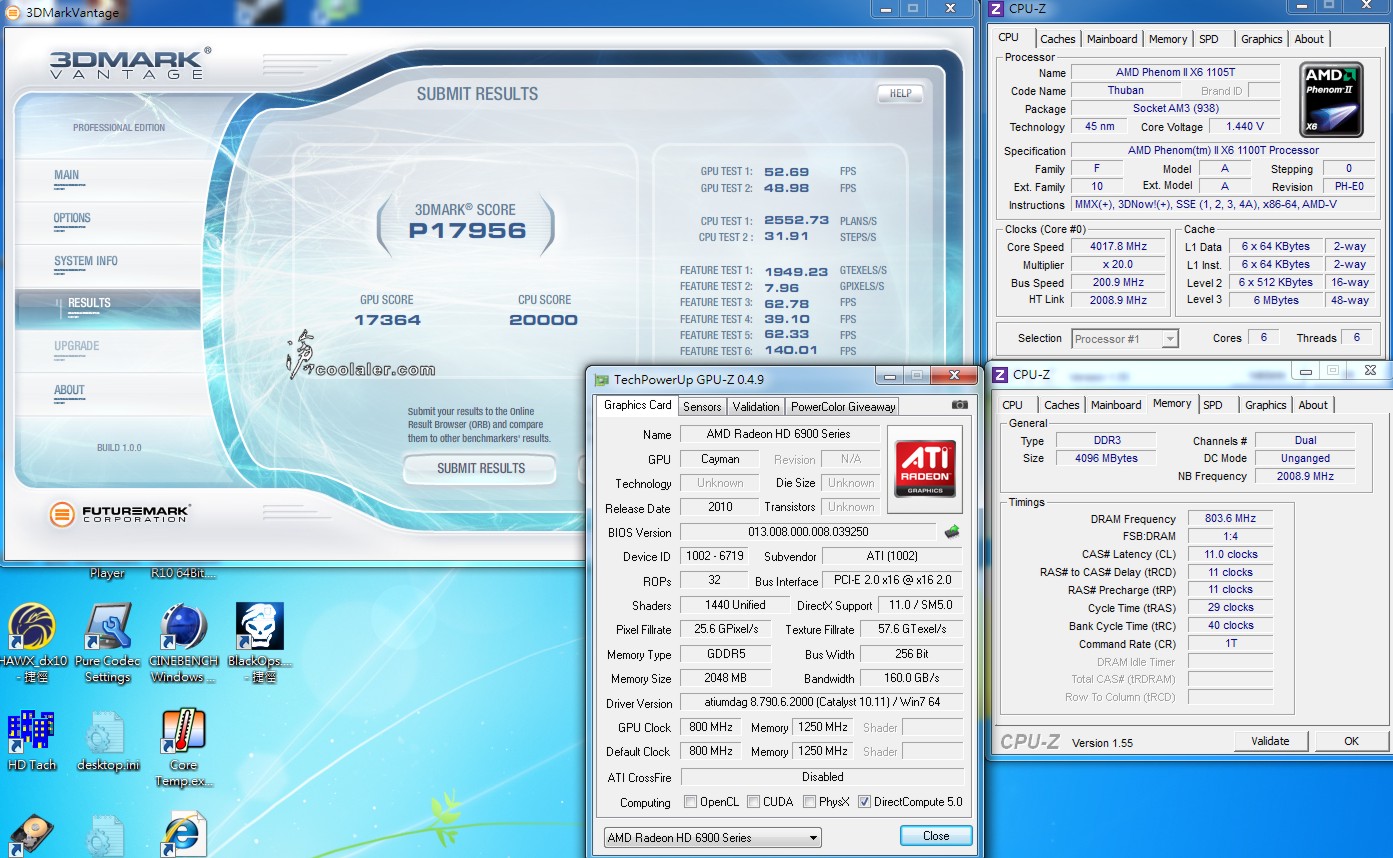Click title bar icon of CPU-Z processor window
Screen dimensions: 1393x858
coord(997,10)
